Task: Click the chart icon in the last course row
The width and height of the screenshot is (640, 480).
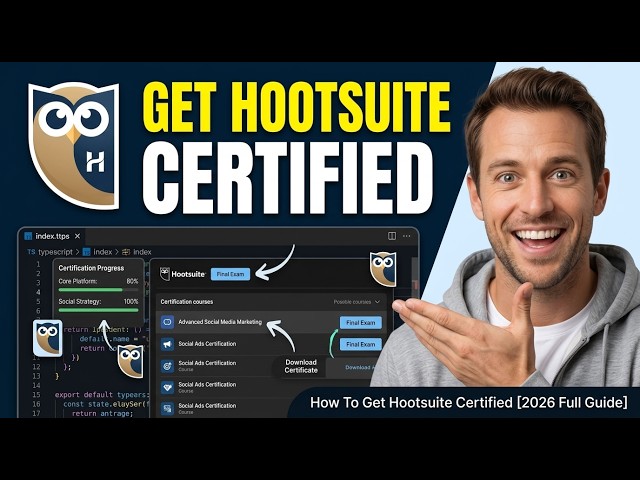Action: point(167,409)
